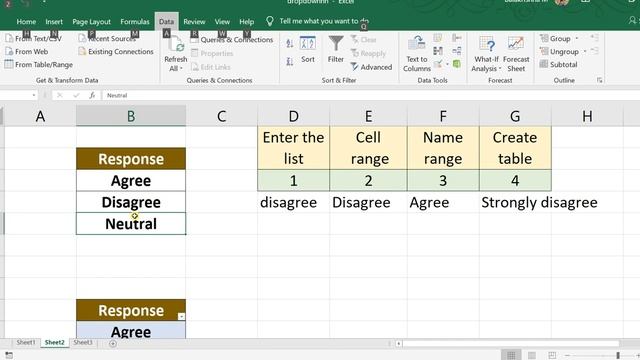This screenshot has height=360, width=640.
Task: Import data From Text/CSV
Action: pyautogui.click(x=33, y=38)
